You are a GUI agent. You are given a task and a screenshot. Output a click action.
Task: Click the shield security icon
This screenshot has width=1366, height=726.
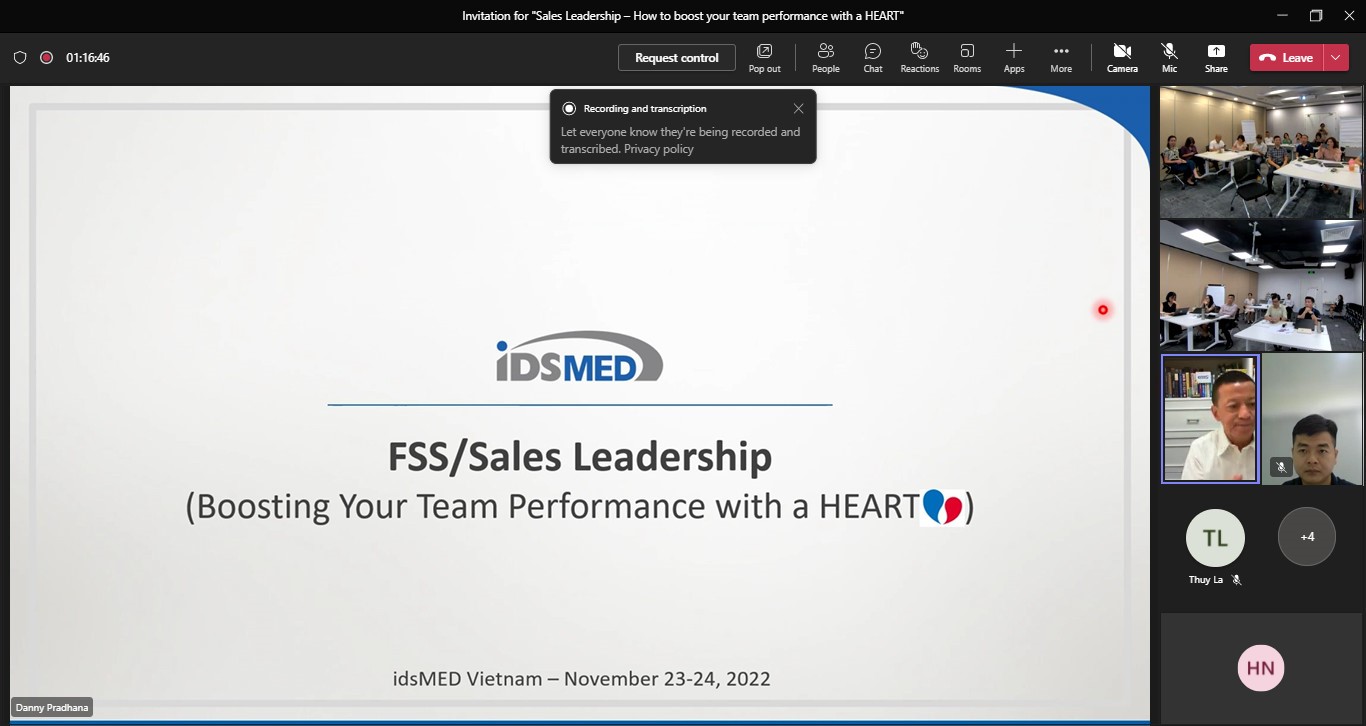(x=19, y=58)
